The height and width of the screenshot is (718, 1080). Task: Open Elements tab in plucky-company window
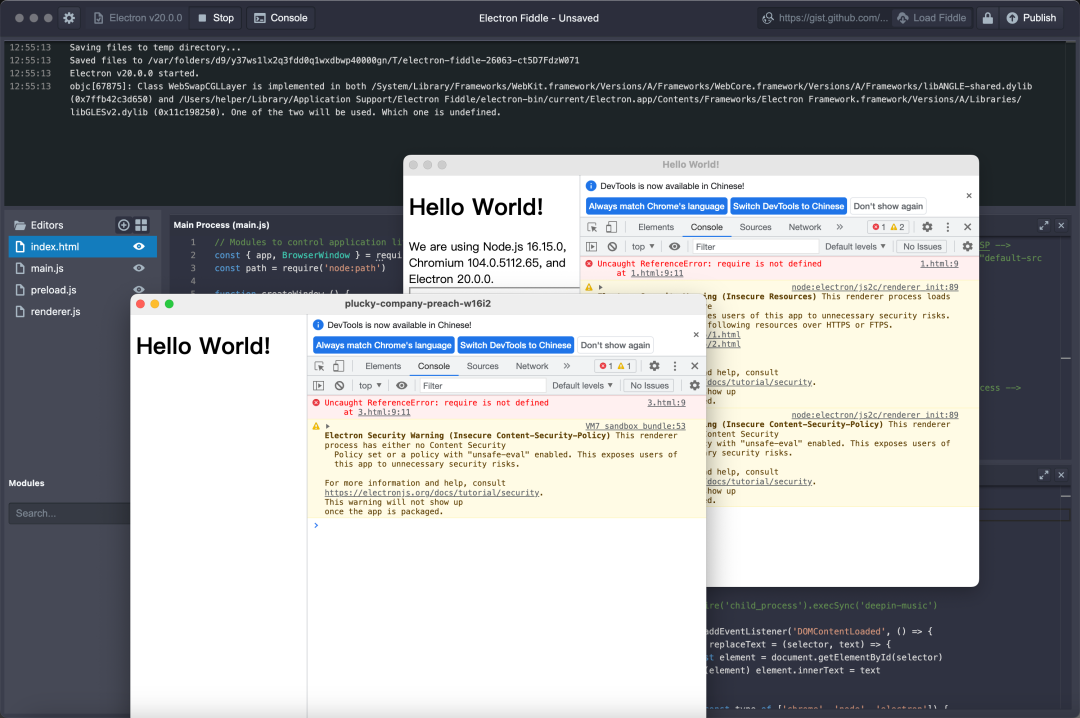tap(383, 367)
